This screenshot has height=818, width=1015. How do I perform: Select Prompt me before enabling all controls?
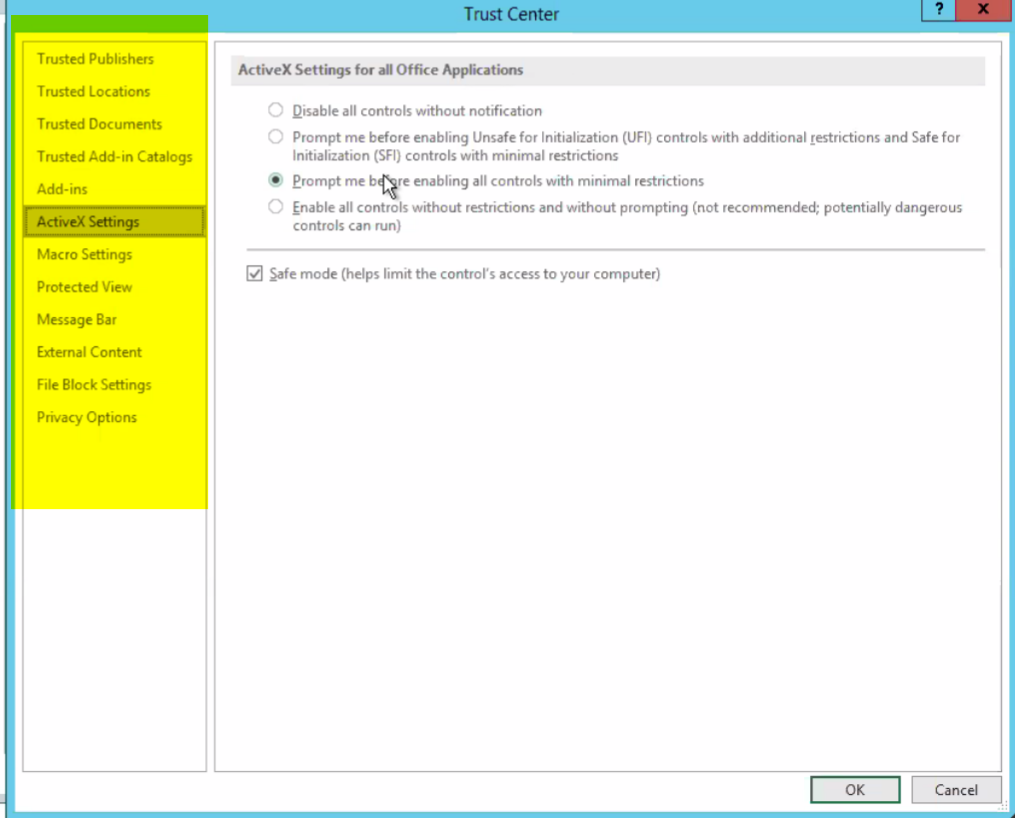[x=276, y=180]
